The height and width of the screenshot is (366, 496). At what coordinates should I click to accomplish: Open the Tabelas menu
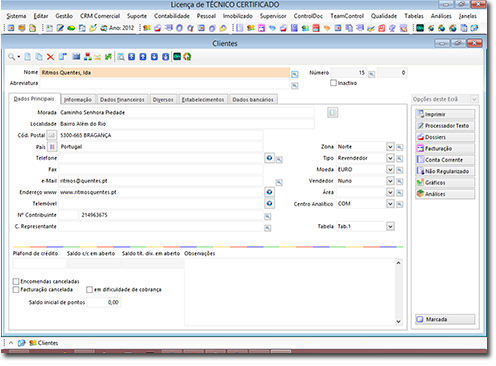[x=414, y=16]
